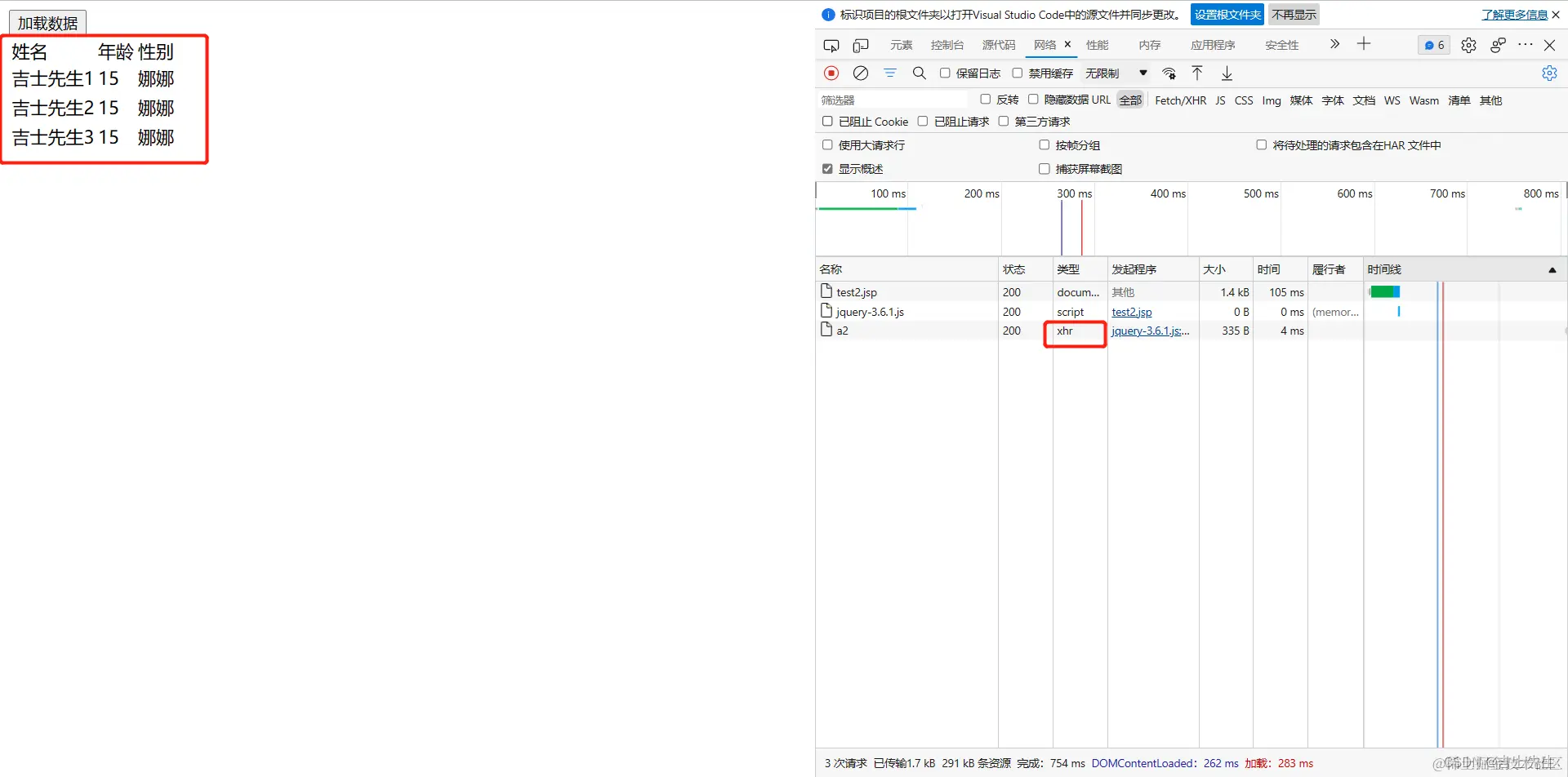Open jquery-3.6.1.js initiator link for a2
Image resolution: width=1568 pixels, height=777 pixels.
click(1151, 331)
